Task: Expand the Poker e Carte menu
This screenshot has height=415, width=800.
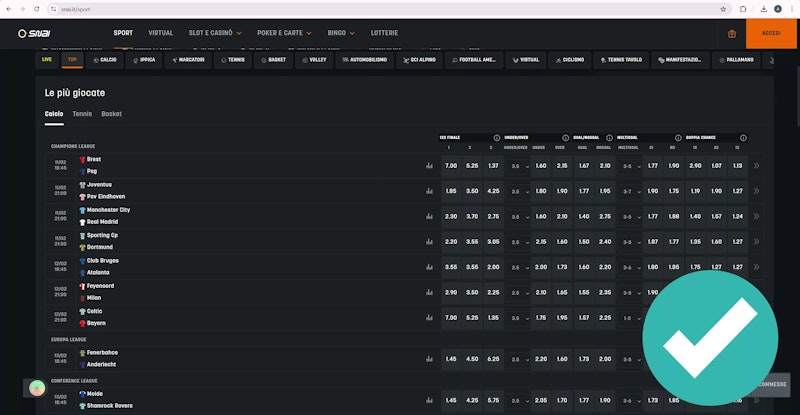Action: [x=283, y=33]
